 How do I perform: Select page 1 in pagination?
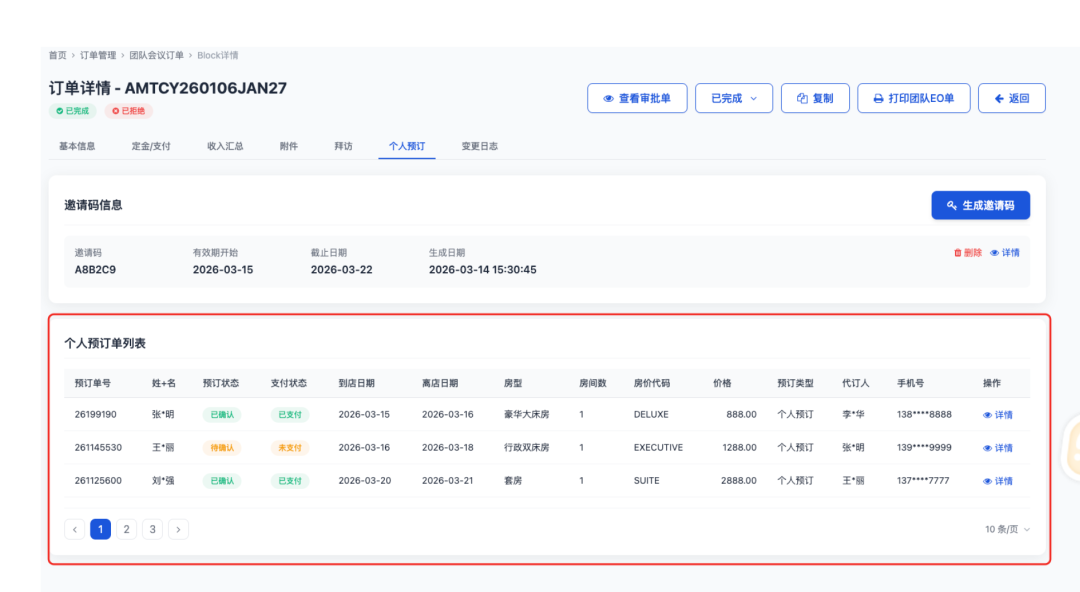coord(101,529)
